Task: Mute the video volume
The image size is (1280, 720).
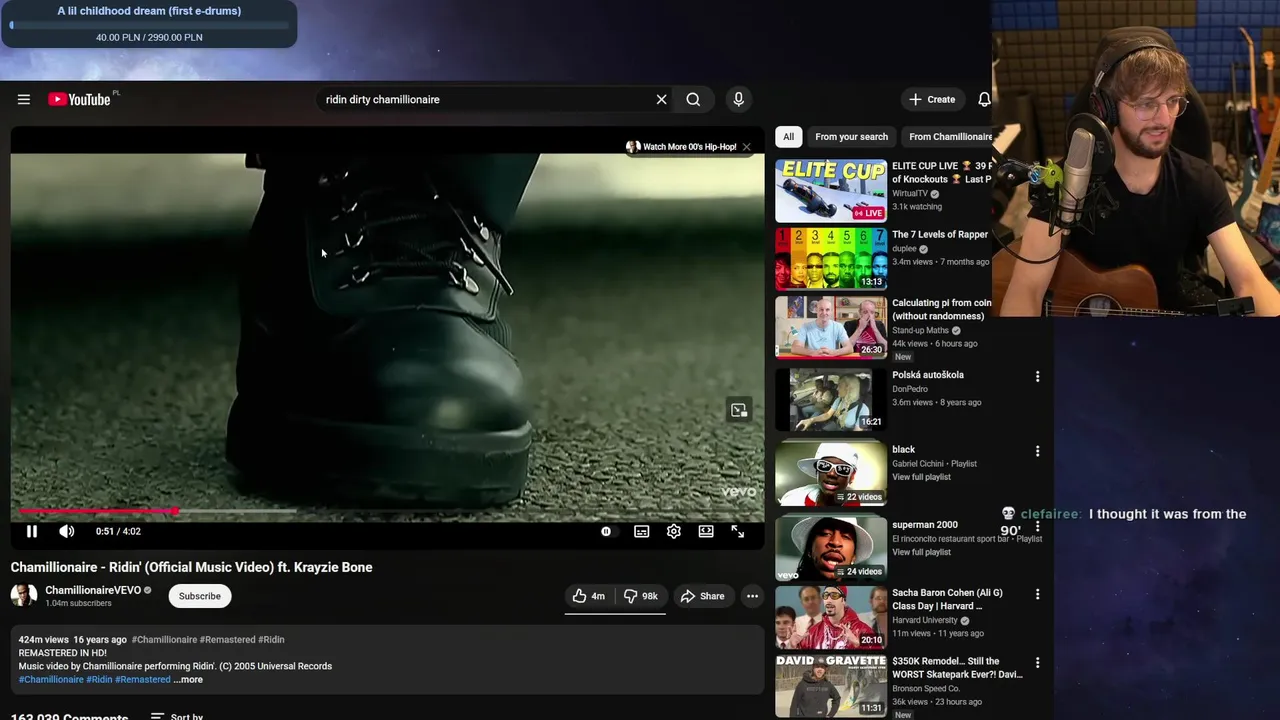Action: (x=66, y=532)
